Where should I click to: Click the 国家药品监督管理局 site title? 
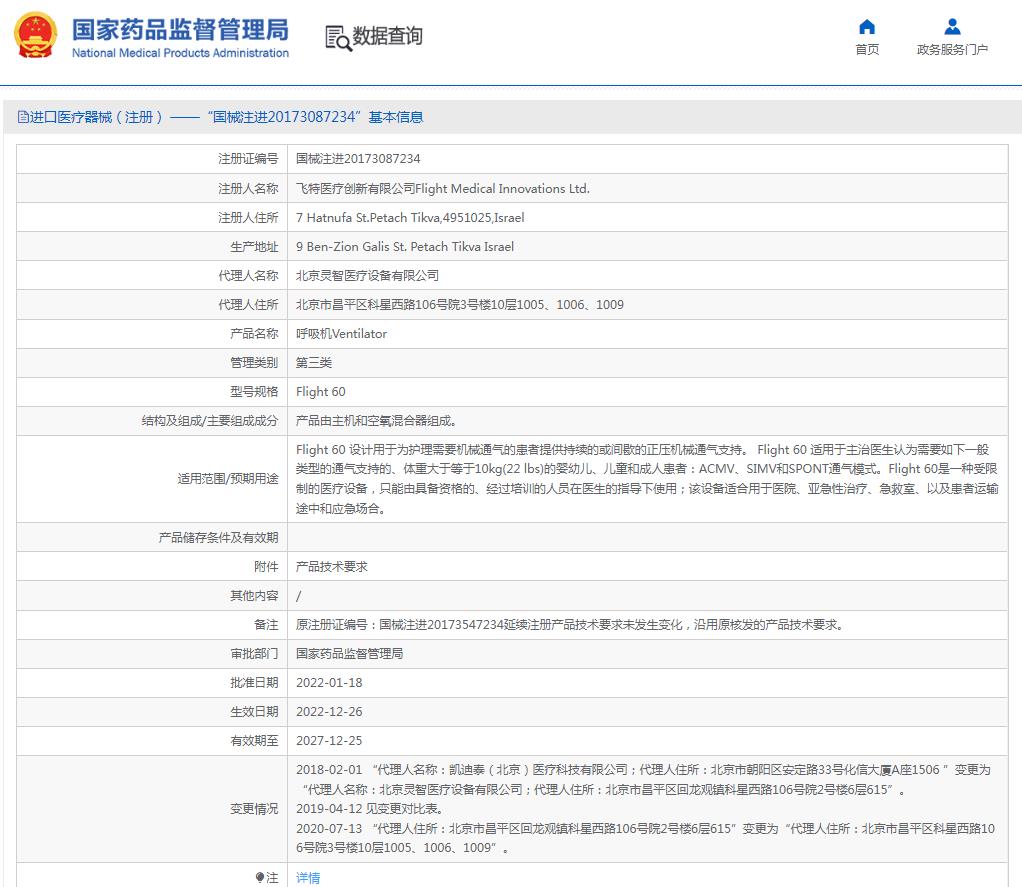point(180,28)
